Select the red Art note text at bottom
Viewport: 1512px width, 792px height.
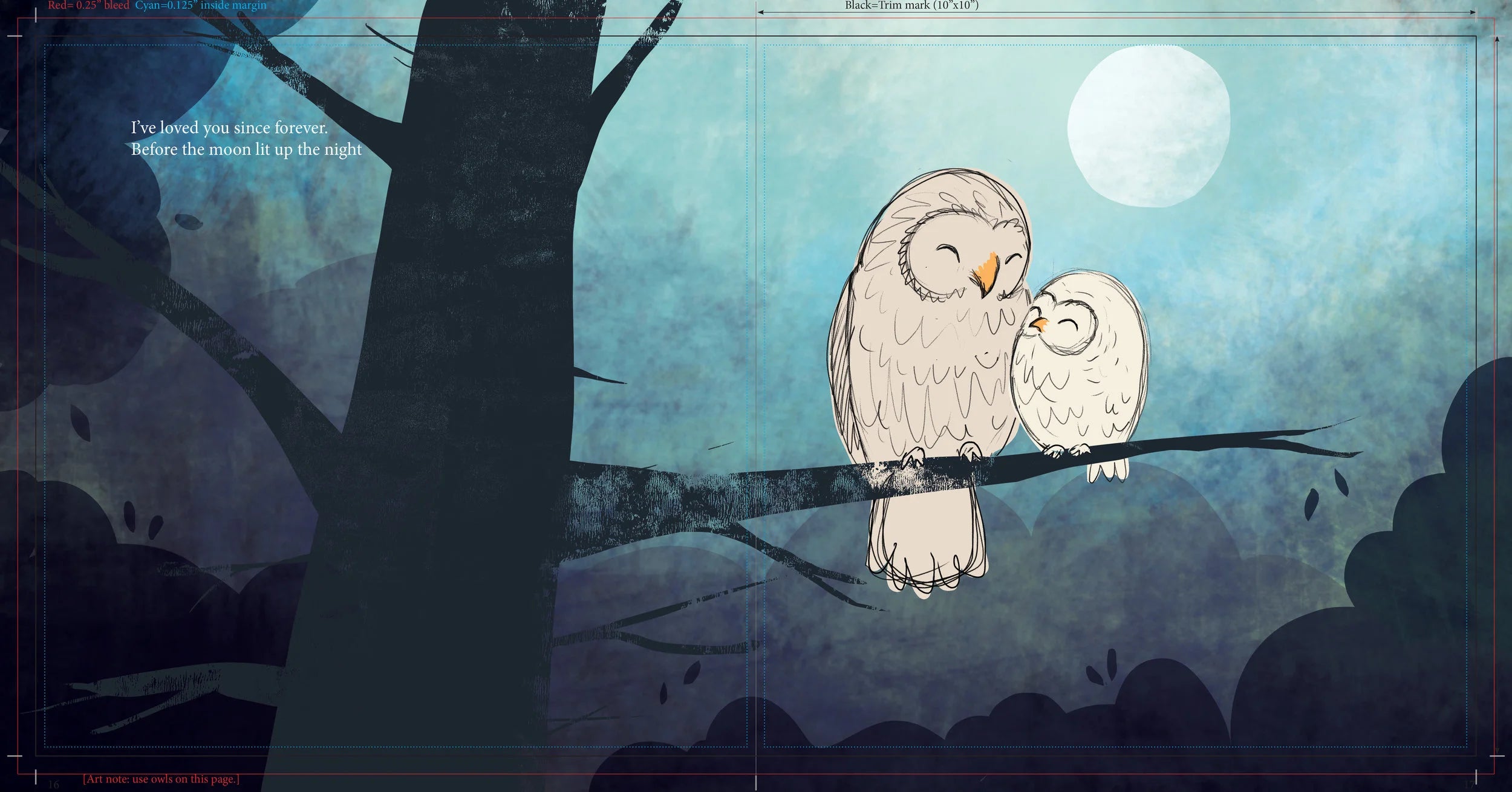coord(161,779)
